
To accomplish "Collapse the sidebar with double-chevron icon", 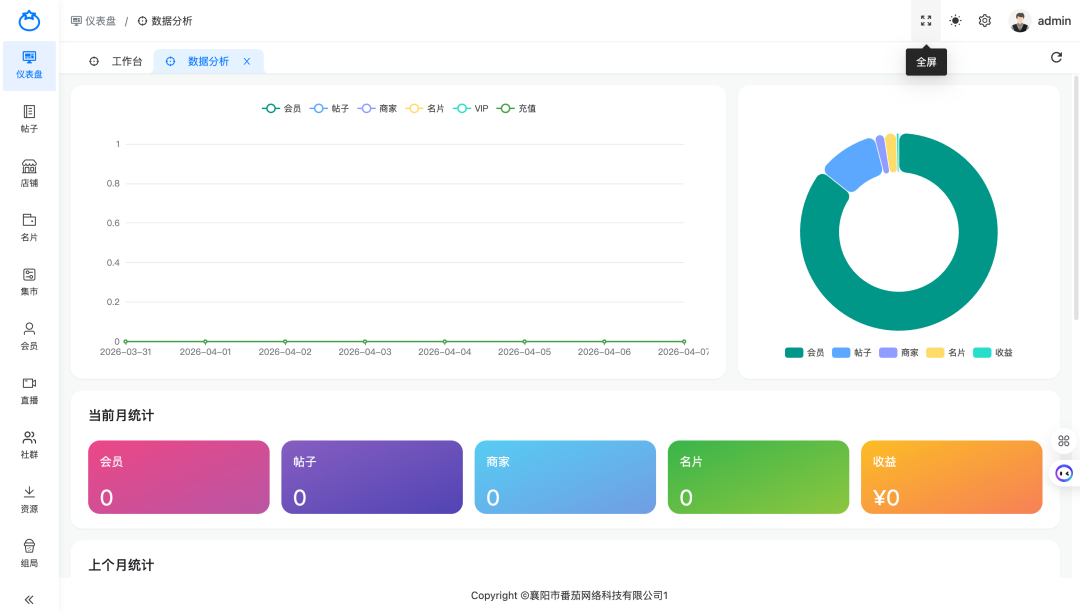I will click(29, 600).
